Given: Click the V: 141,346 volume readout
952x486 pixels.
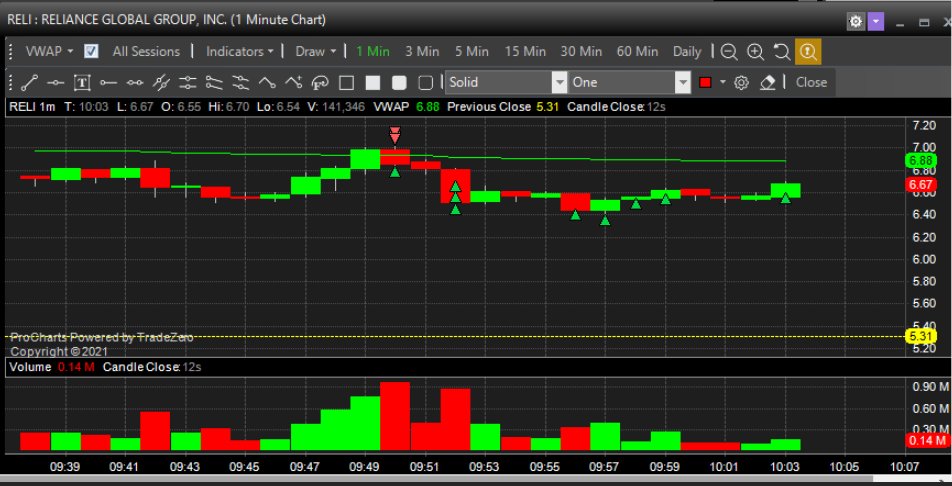Looking at the screenshot, I should point(336,107).
